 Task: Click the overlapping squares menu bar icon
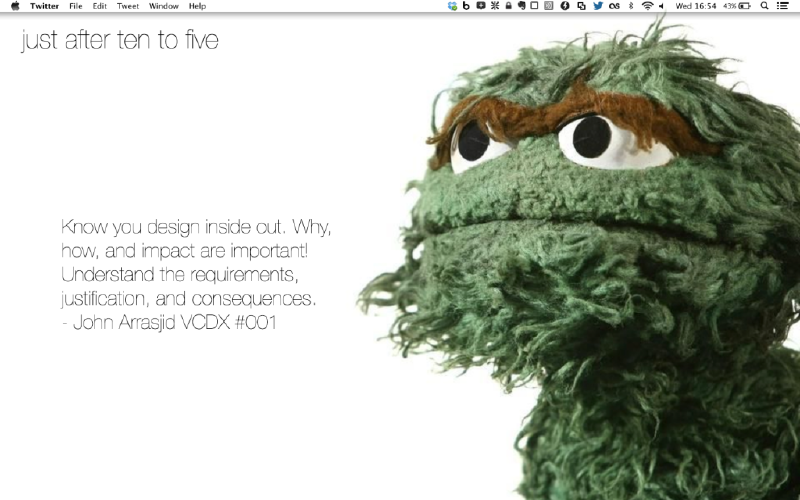point(581,6)
